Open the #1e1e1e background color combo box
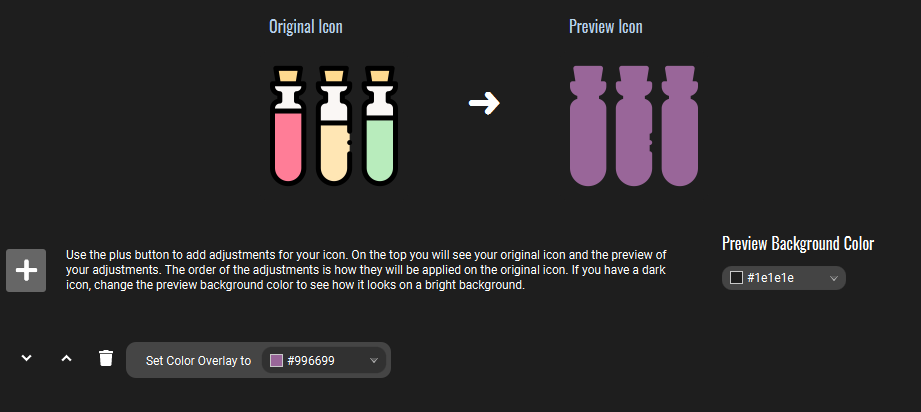The height and width of the screenshot is (412, 921). coord(783,278)
